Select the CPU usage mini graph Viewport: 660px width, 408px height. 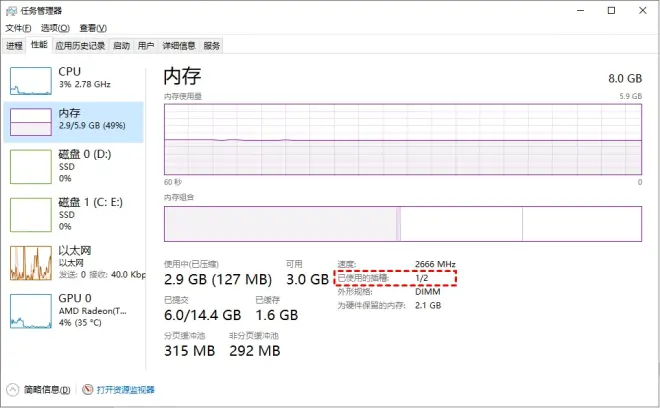pos(31,80)
